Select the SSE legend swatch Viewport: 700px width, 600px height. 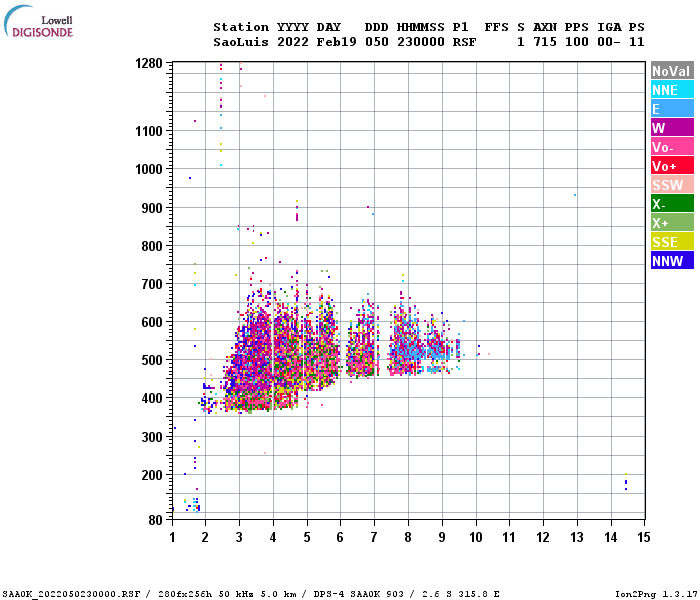tap(672, 242)
